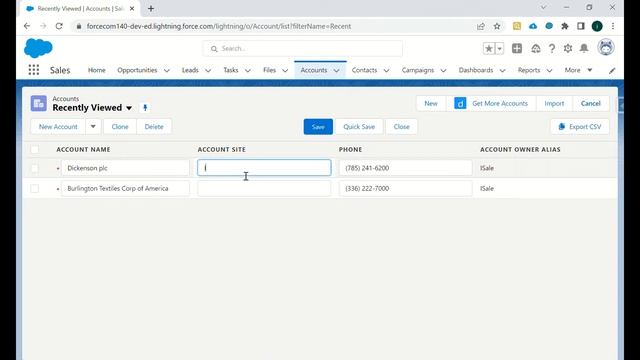Click the edit navigation pencil icon

point(612,70)
